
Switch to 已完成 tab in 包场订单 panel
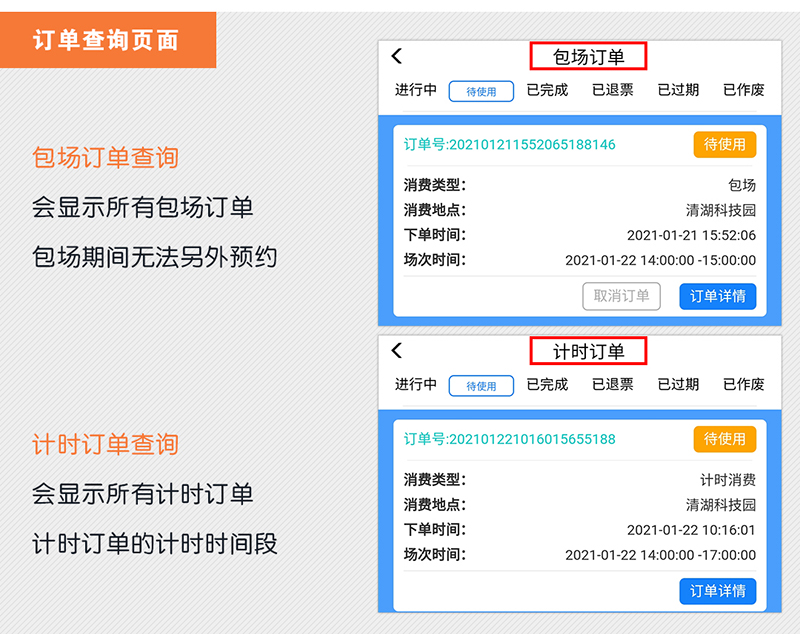(547, 90)
